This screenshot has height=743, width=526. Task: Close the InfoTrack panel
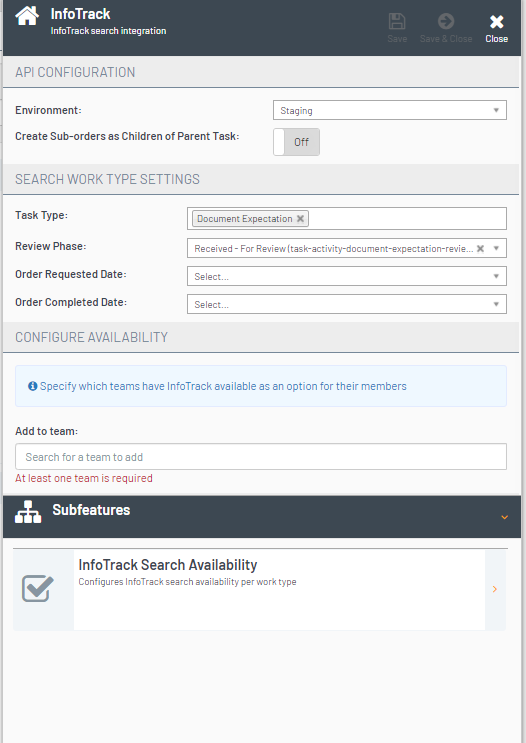coord(496,28)
